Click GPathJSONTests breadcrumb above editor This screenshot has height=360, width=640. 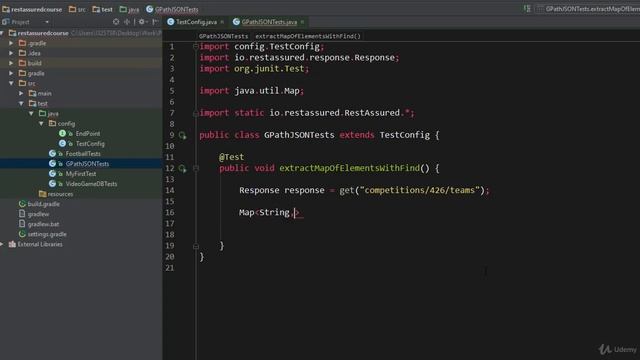click(223, 36)
